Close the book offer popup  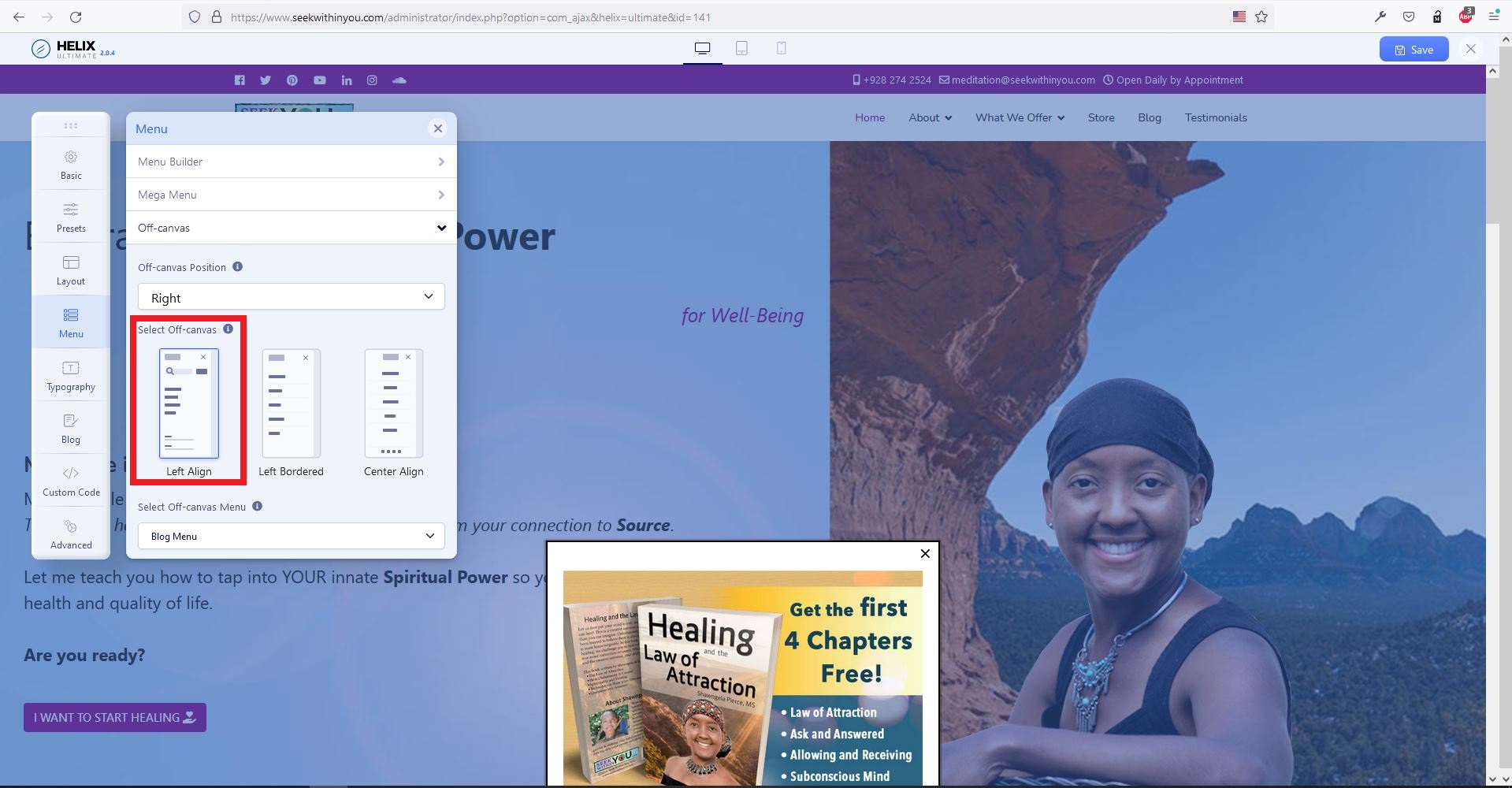(x=925, y=553)
